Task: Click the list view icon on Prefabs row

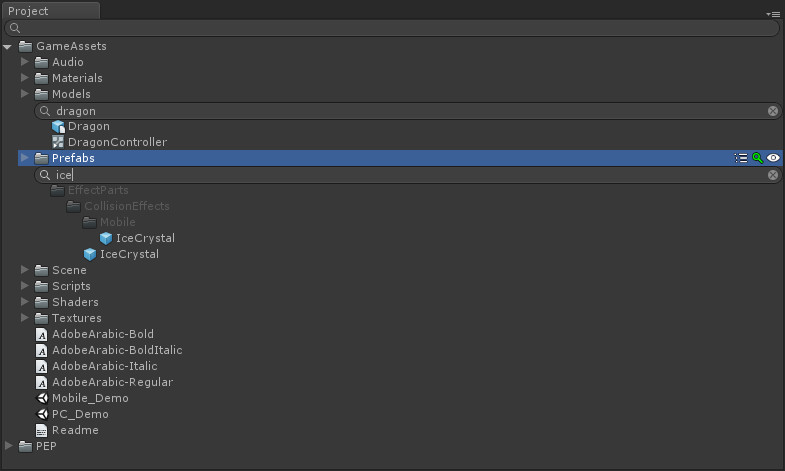Action: pyautogui.click(x=741, y=158)
